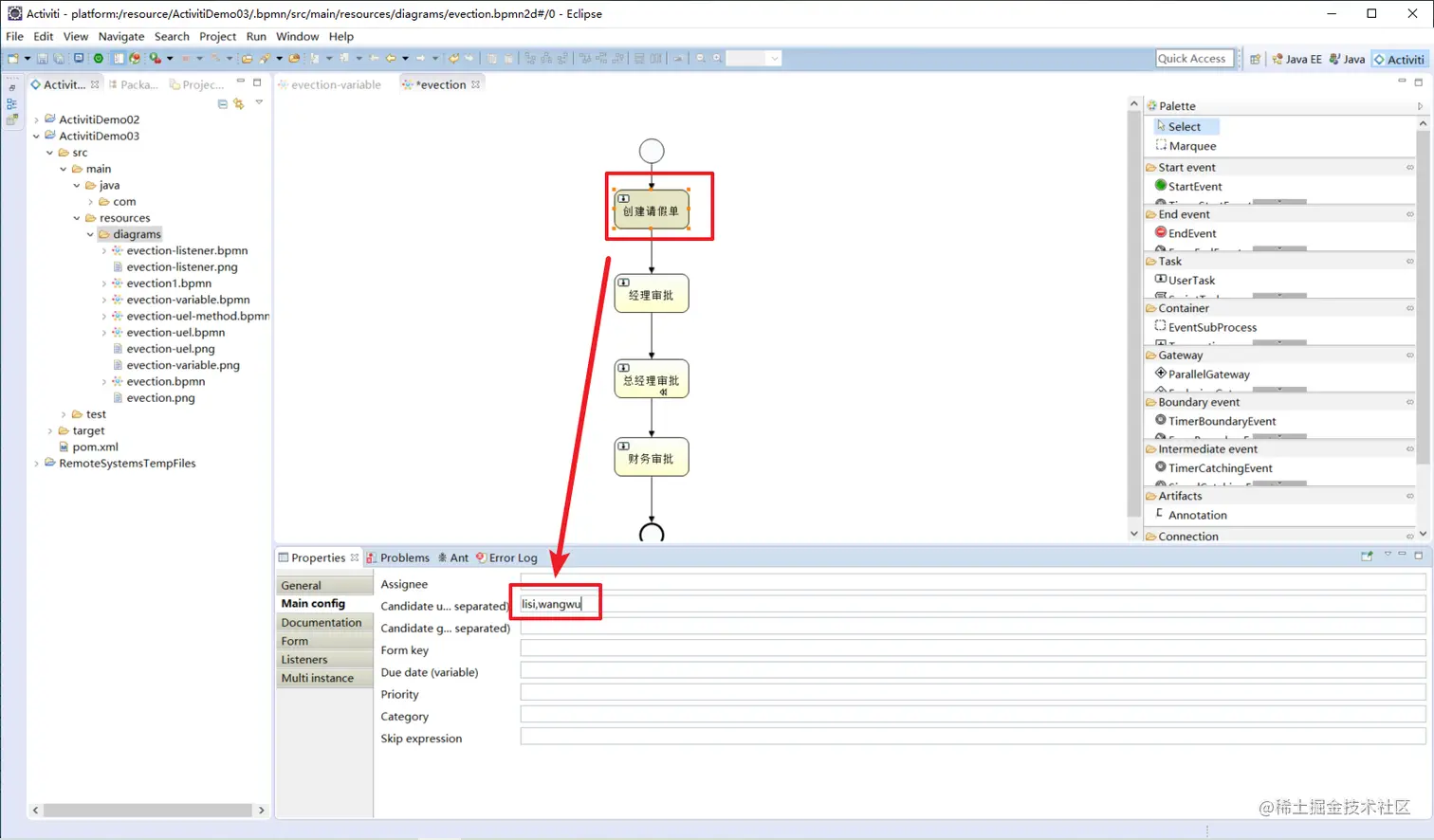
Task: Open the Navigate menu
Action: pos(121,36)
